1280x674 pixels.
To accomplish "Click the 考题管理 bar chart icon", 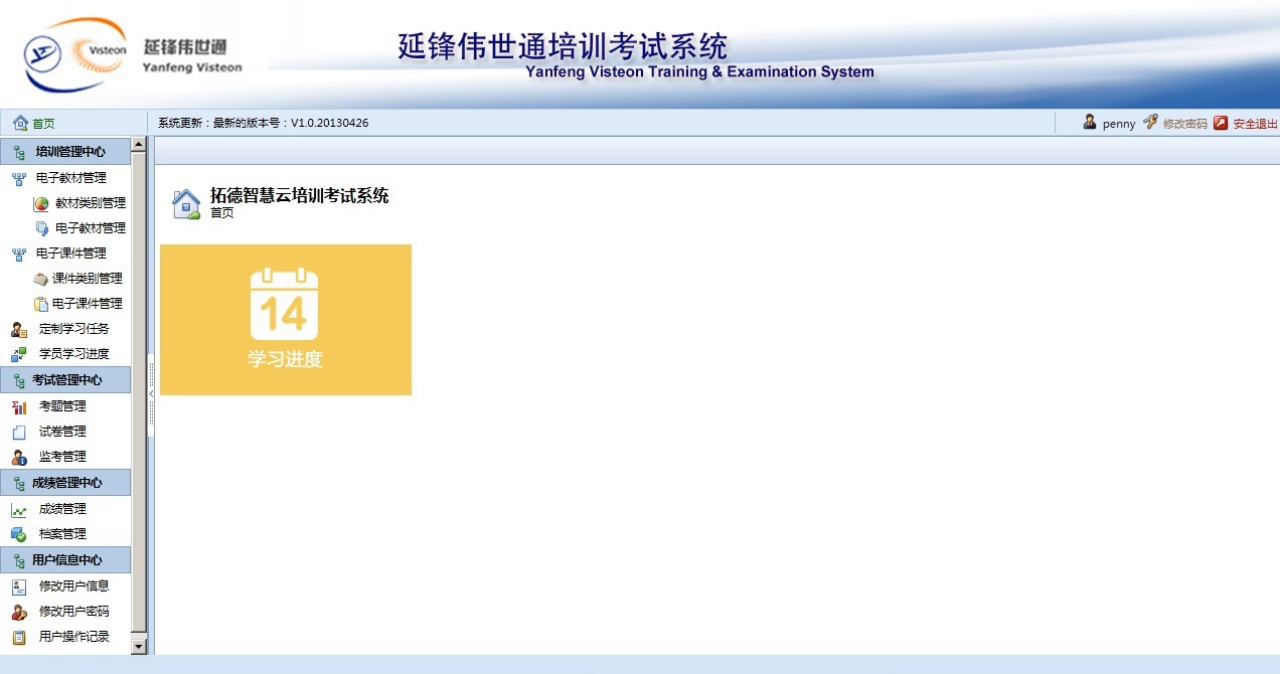I will [x=19, y=407].
